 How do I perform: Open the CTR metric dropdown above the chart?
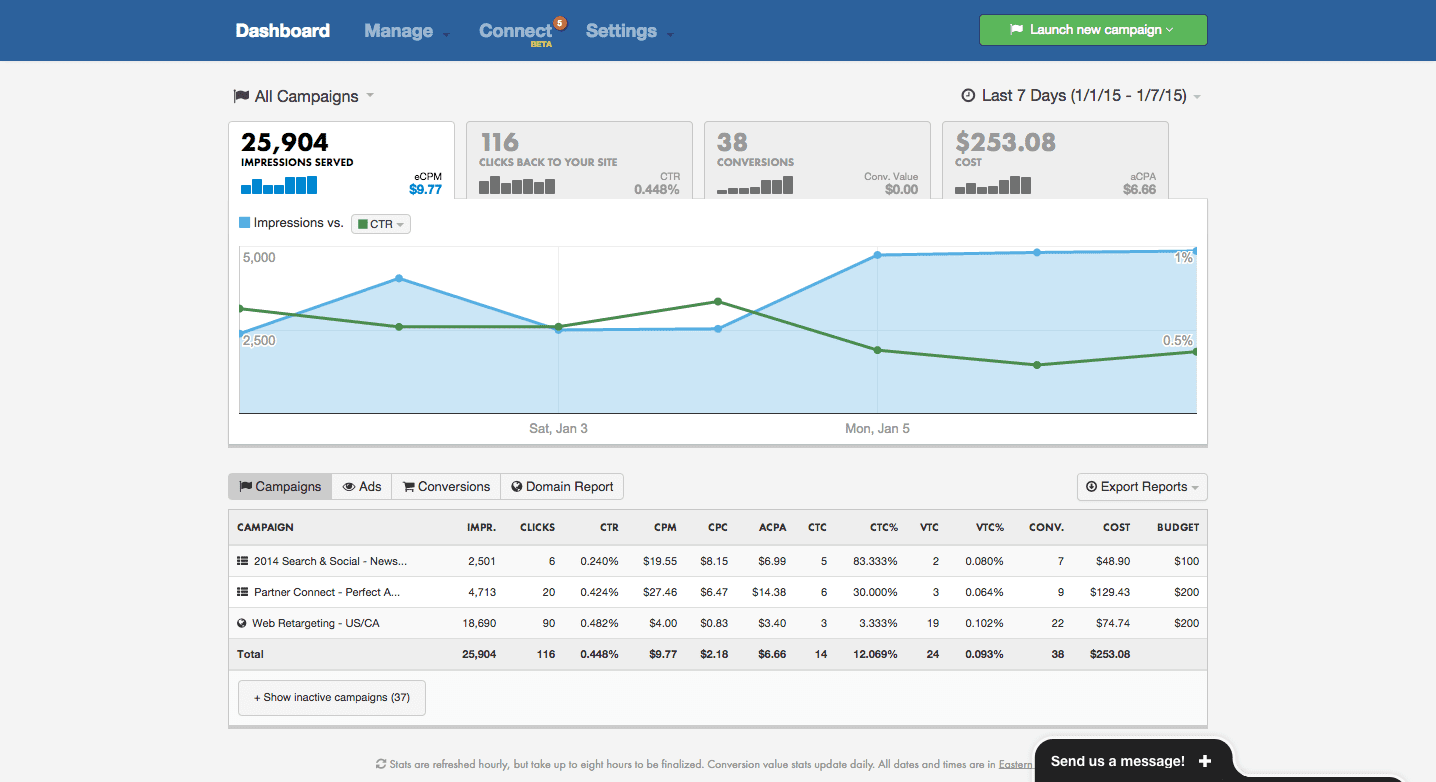pos(380,224)
